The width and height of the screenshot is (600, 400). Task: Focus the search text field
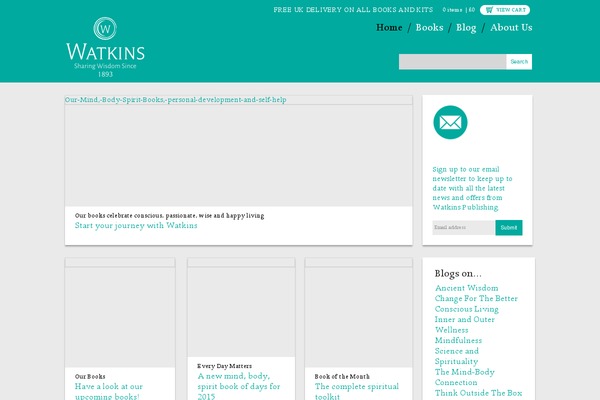click(452, 62)
